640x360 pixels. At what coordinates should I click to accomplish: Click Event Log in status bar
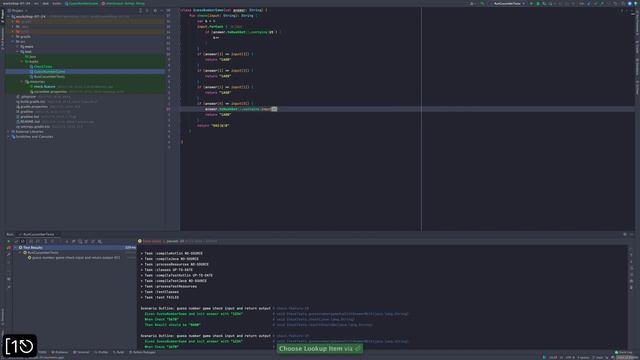pyautogui.click(x=624, y=352)
